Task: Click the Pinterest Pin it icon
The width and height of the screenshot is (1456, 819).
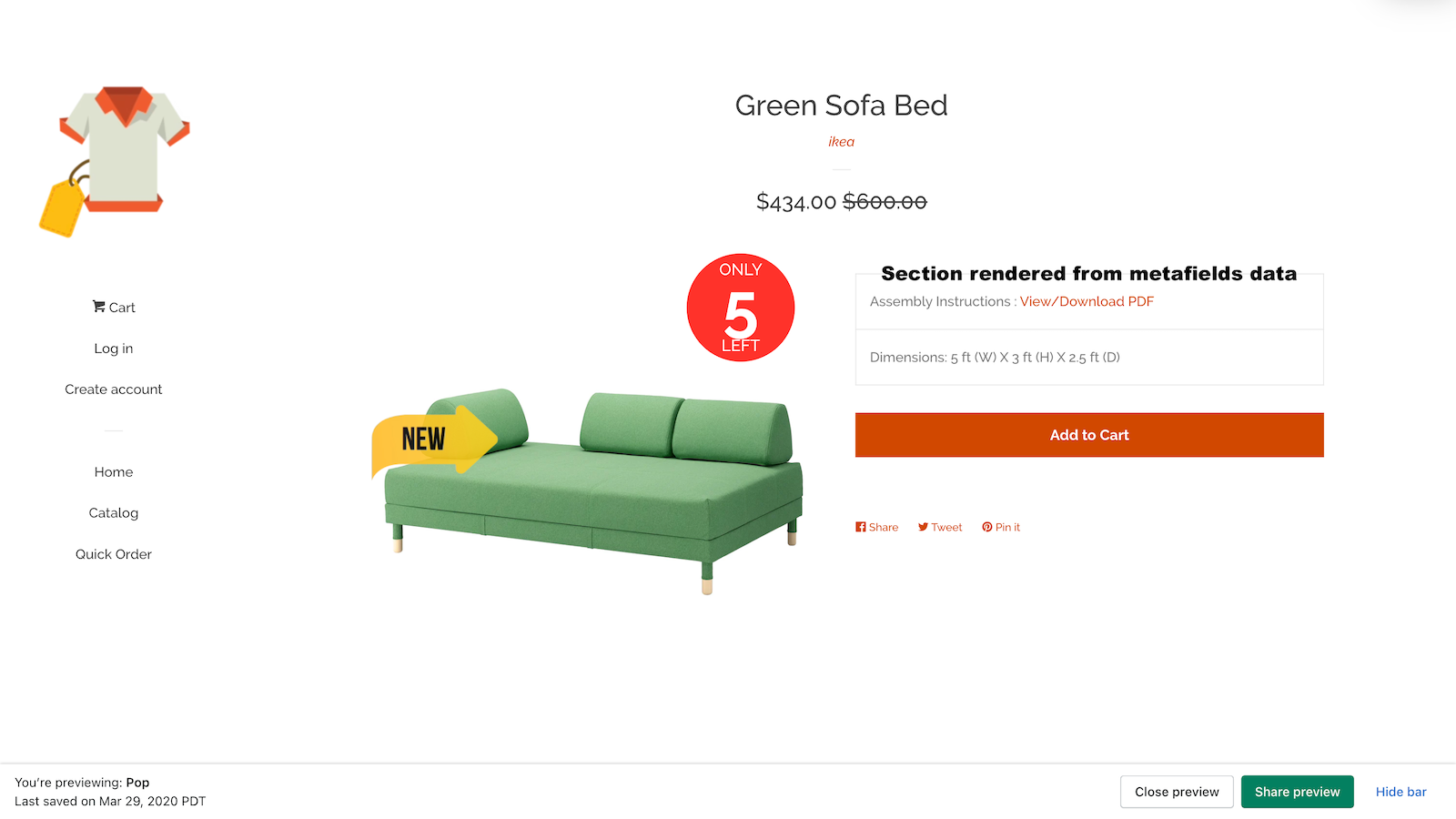Action: 987,527
